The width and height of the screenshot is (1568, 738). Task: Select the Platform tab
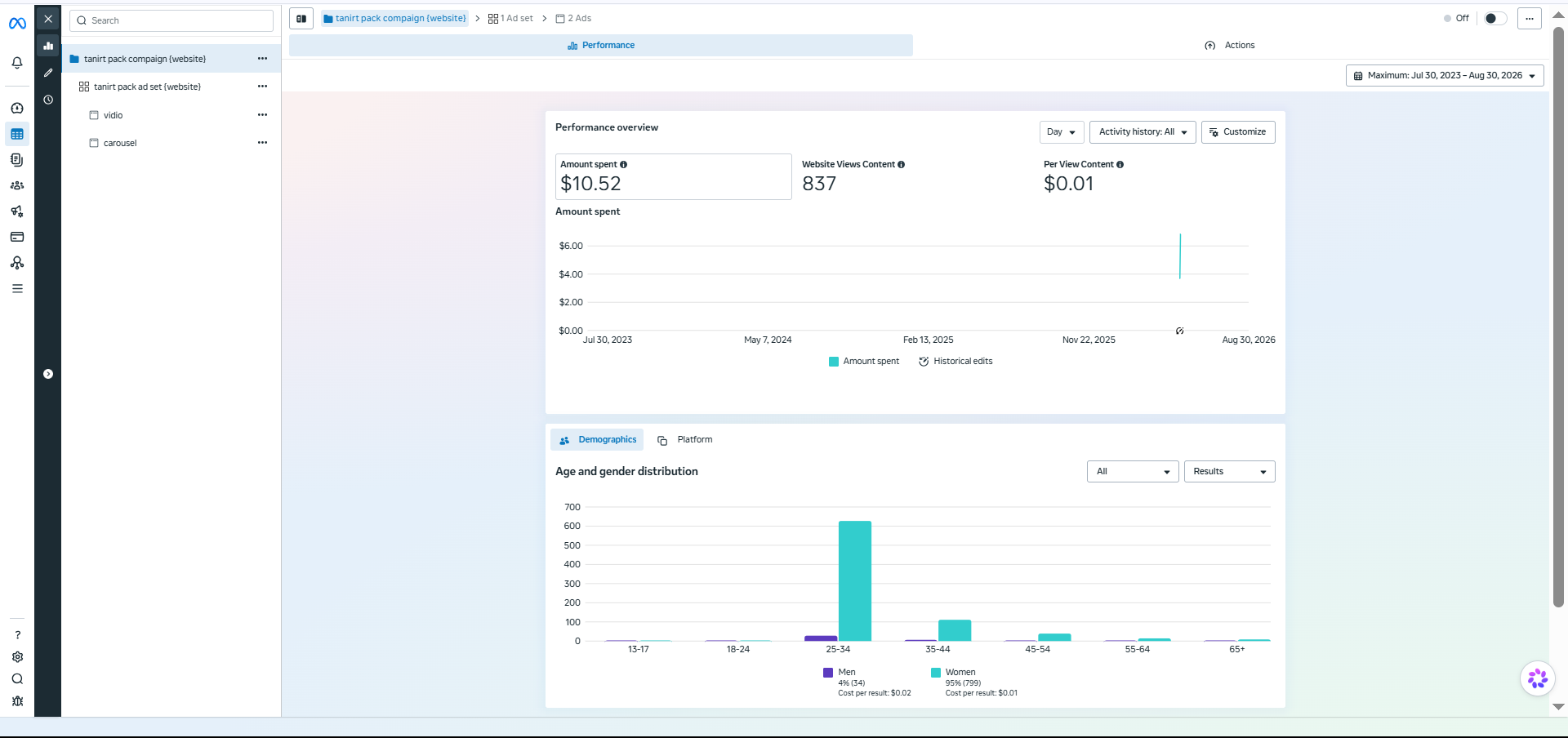click(684, 440)
